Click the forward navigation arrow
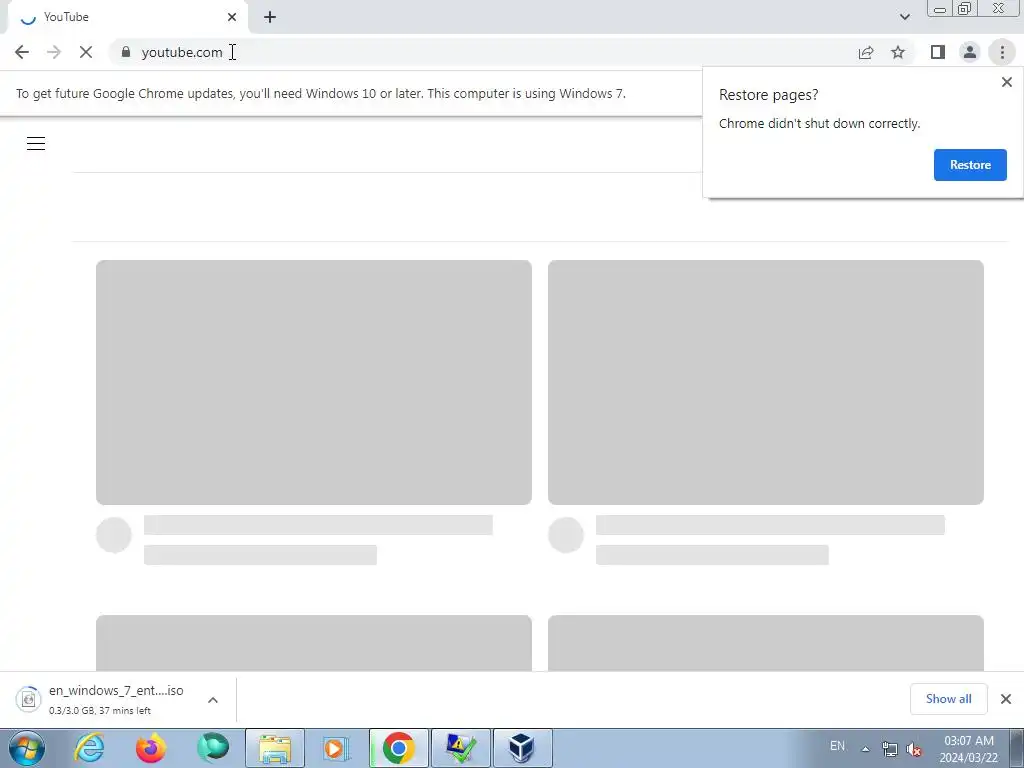The height and width of the screenshot is (768, 1024). tap(54, 52)
